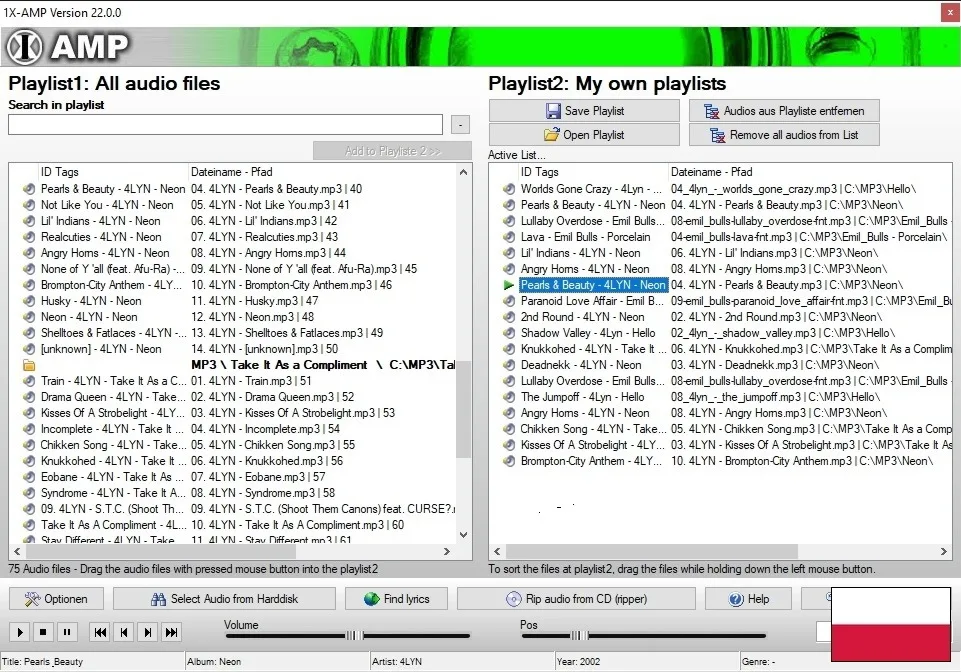Click Open Playlist folder button
Viewport: 961px width, 672px height.
[x=584, y=135]
